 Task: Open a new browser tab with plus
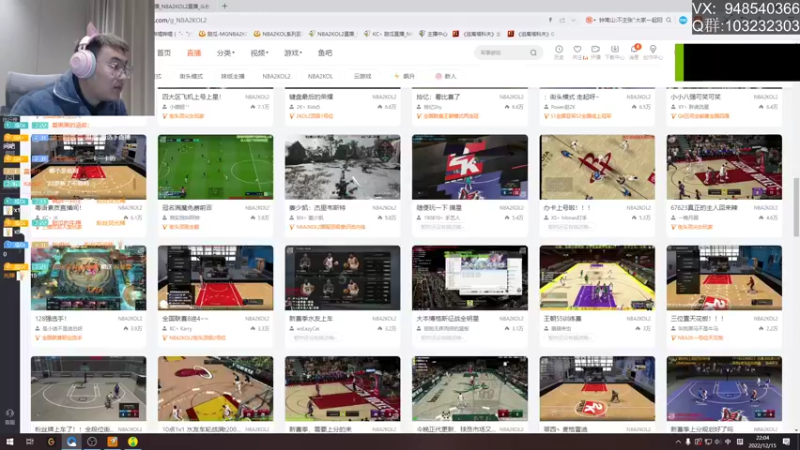click(x=224, y=6)
